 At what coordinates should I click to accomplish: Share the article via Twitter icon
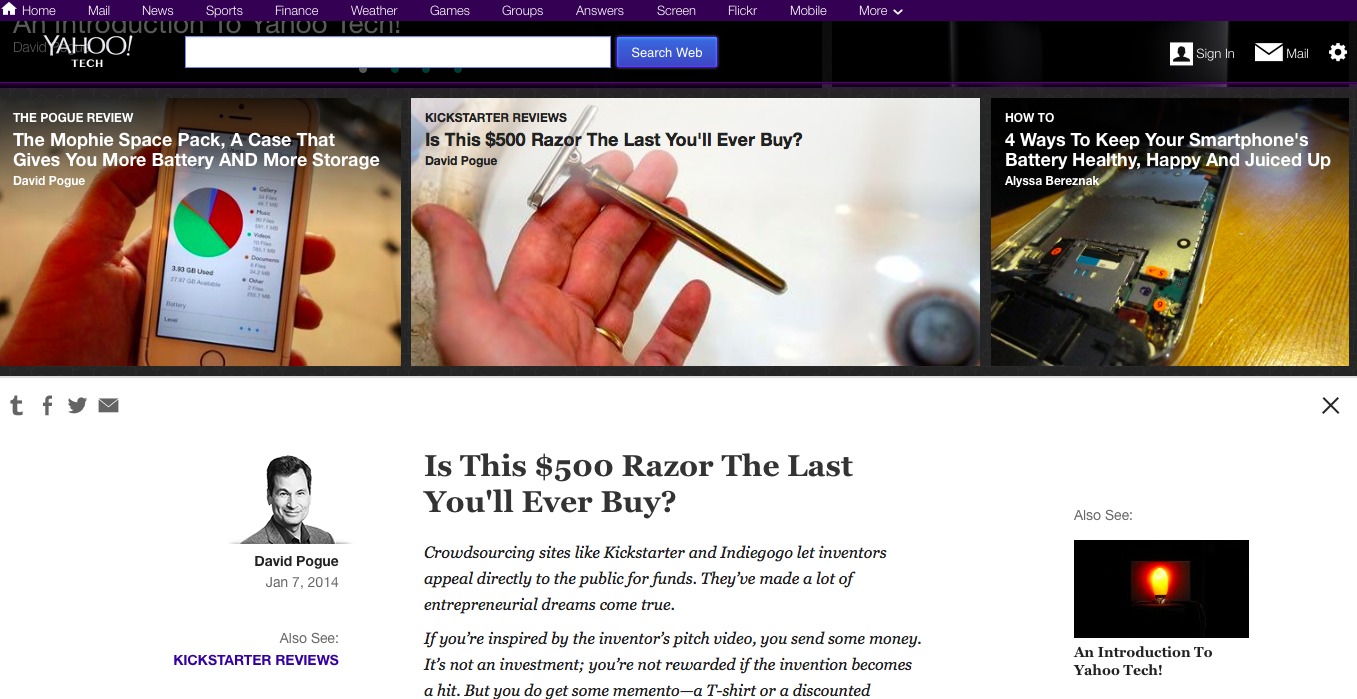77,405
